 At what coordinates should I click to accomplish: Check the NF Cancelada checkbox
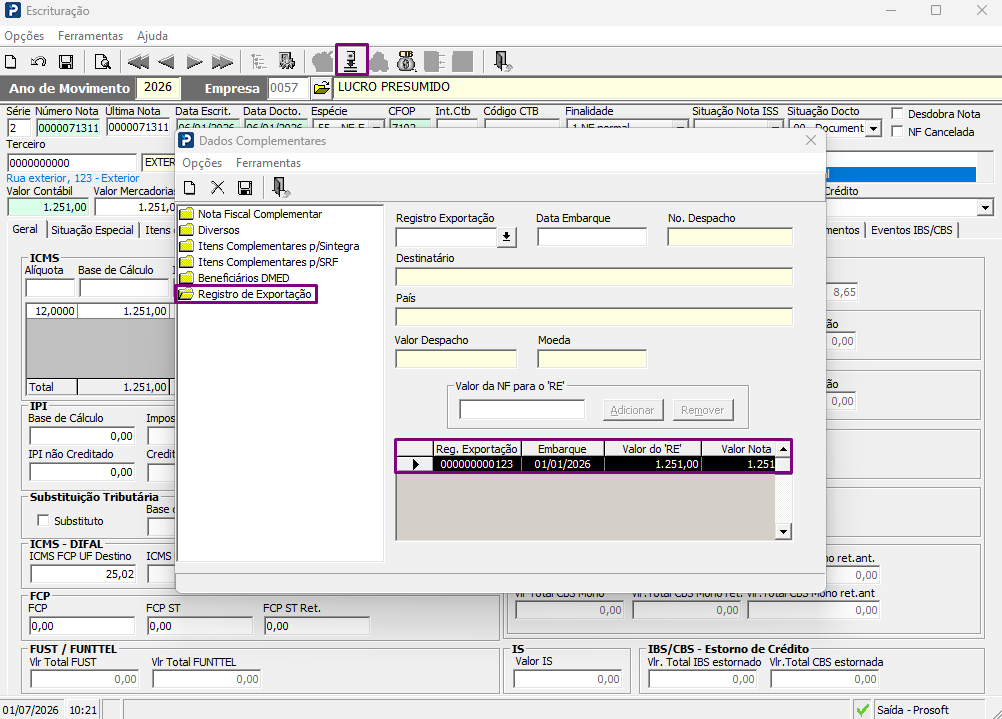click(897, 132)
